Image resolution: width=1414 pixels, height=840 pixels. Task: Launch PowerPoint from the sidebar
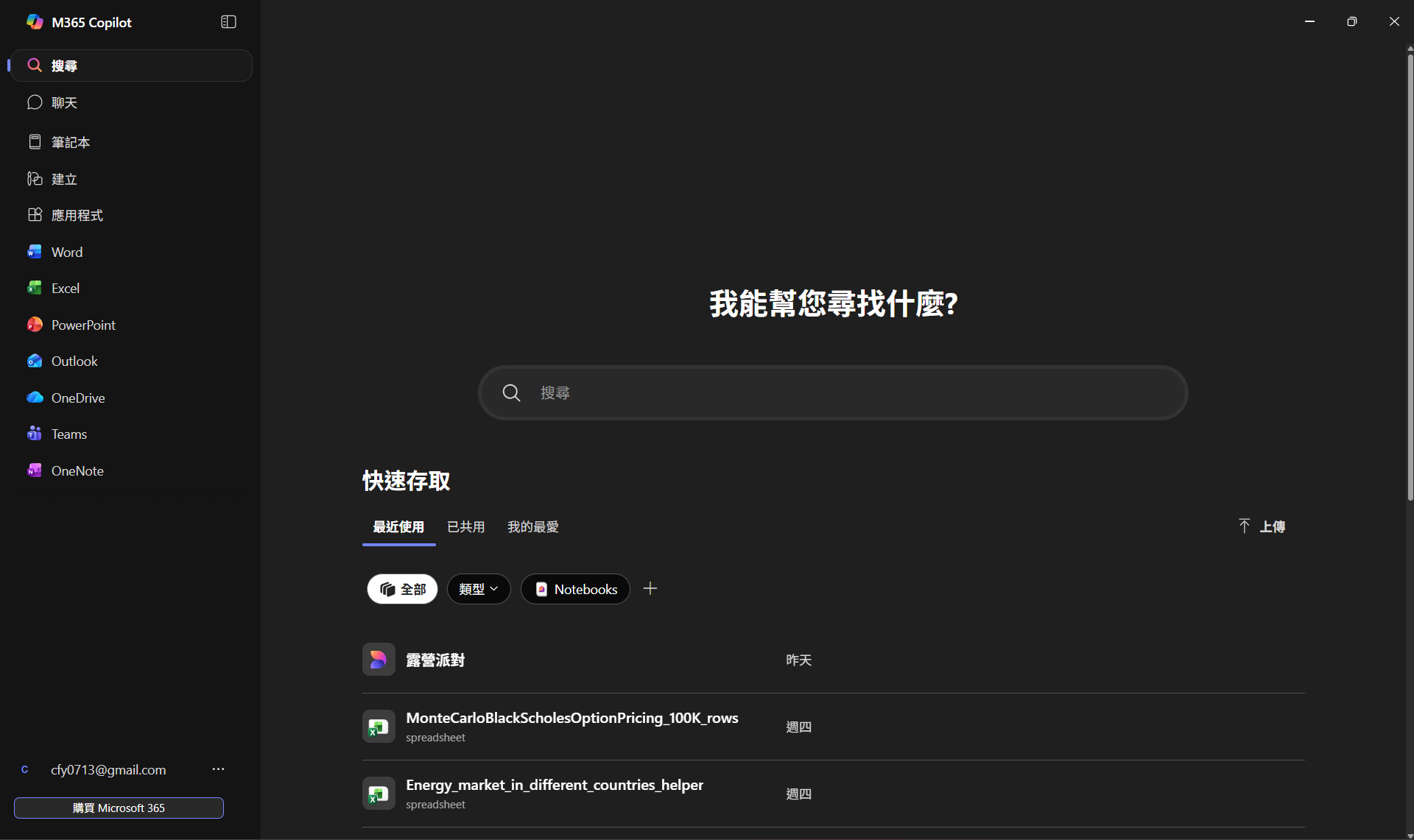pos(82,325)
